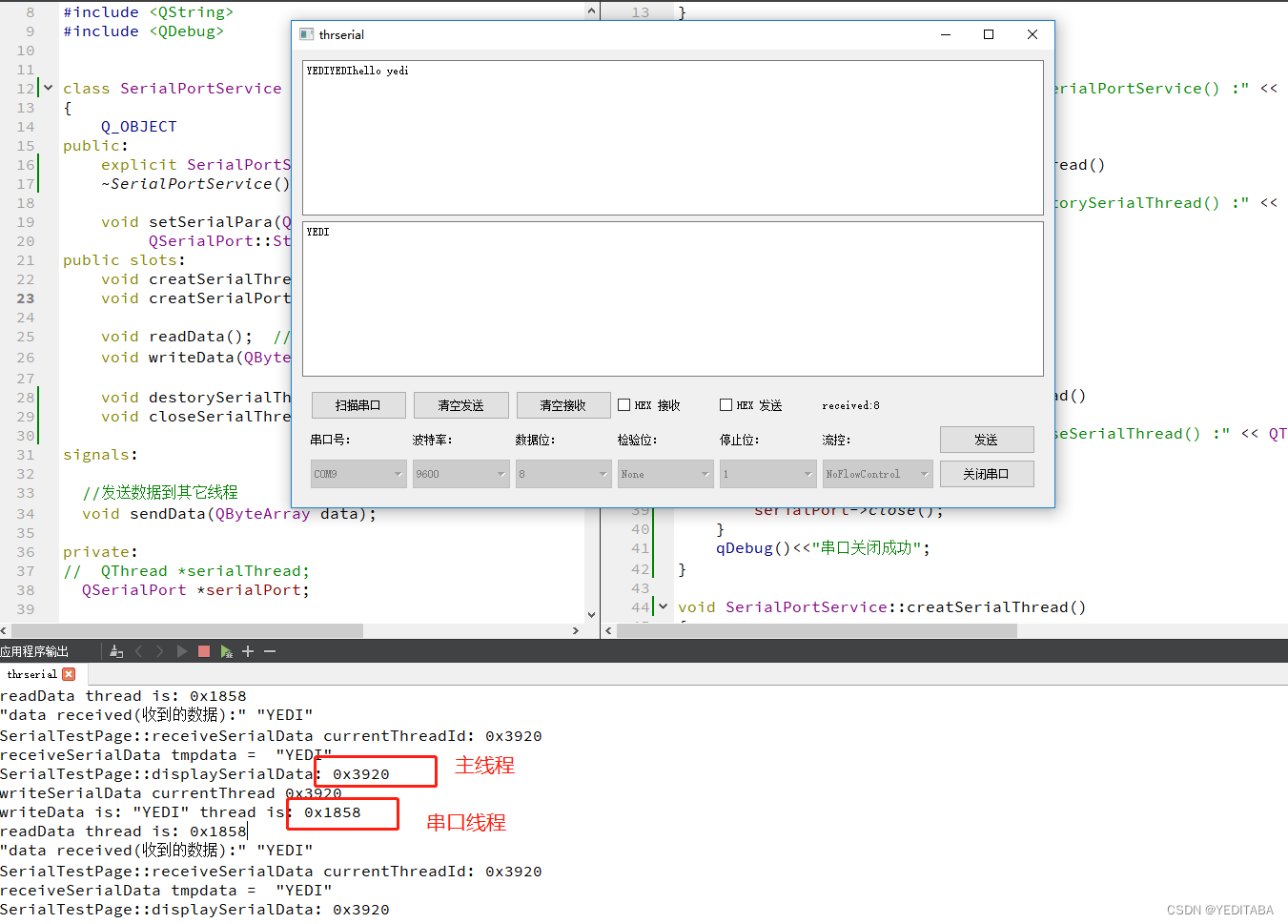
Task: Click the 关闭串口 button
Action: [987, 474]
